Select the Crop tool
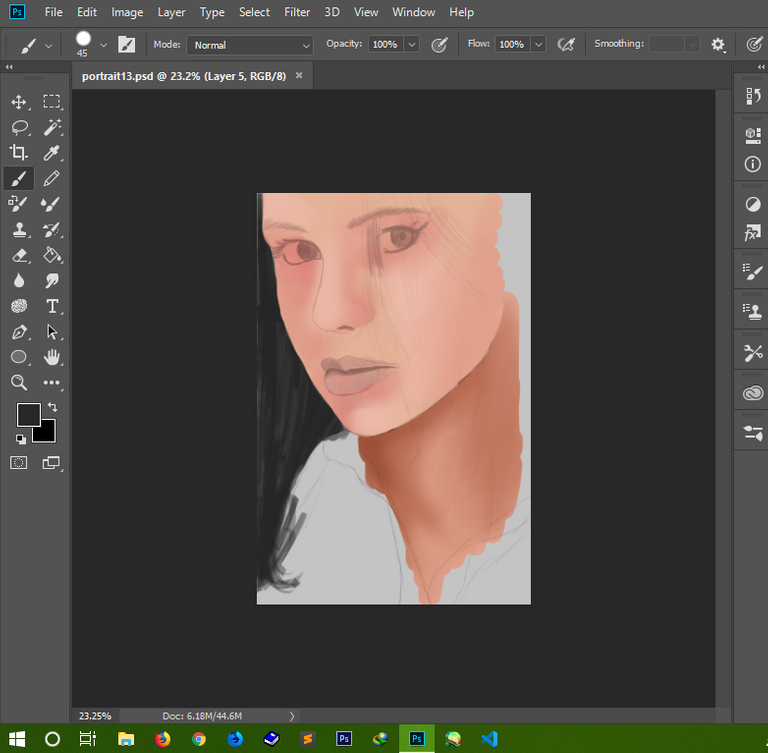The height and width of the screenshot is (753, 768). (19, 153)
